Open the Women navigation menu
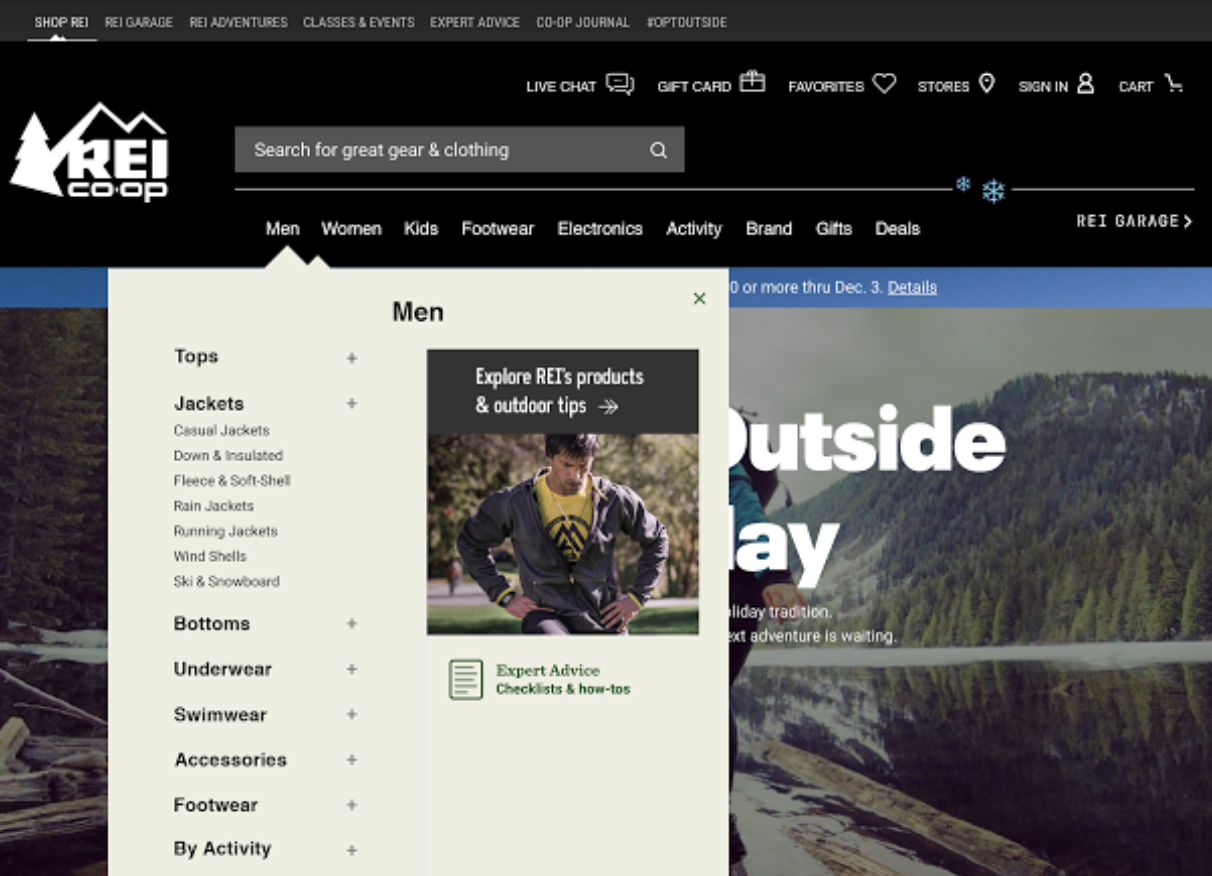Screen dimensions: 1212x876 (x=351, y=228)
